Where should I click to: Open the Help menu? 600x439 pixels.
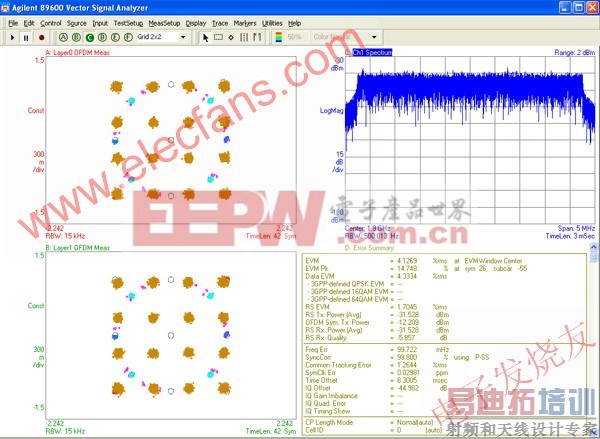[x=294, y=23]
